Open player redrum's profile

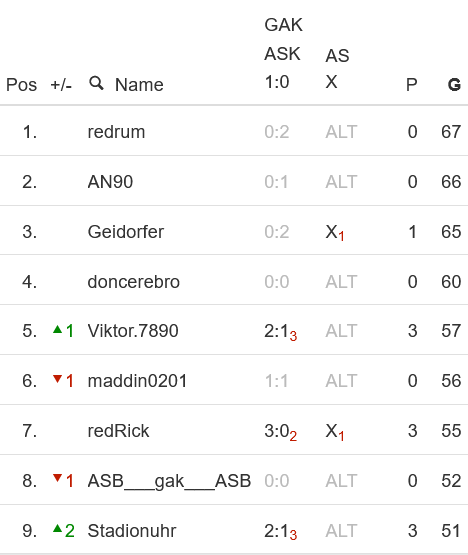click(116, 132)
